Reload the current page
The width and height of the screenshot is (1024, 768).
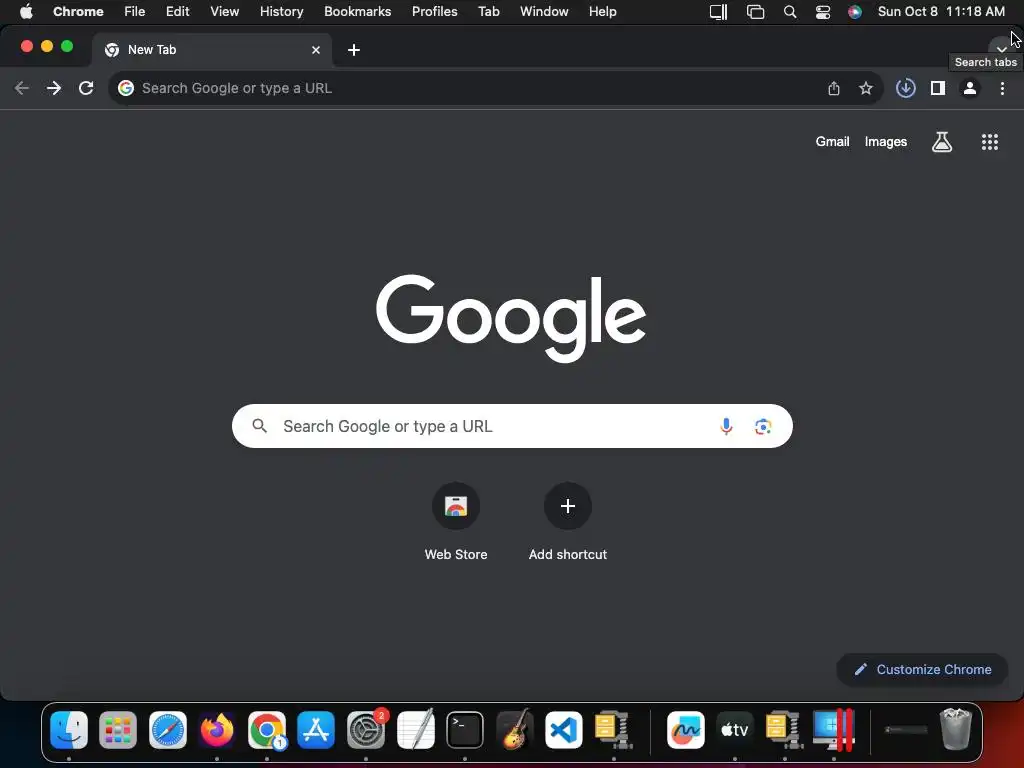(x=86, y=88)
